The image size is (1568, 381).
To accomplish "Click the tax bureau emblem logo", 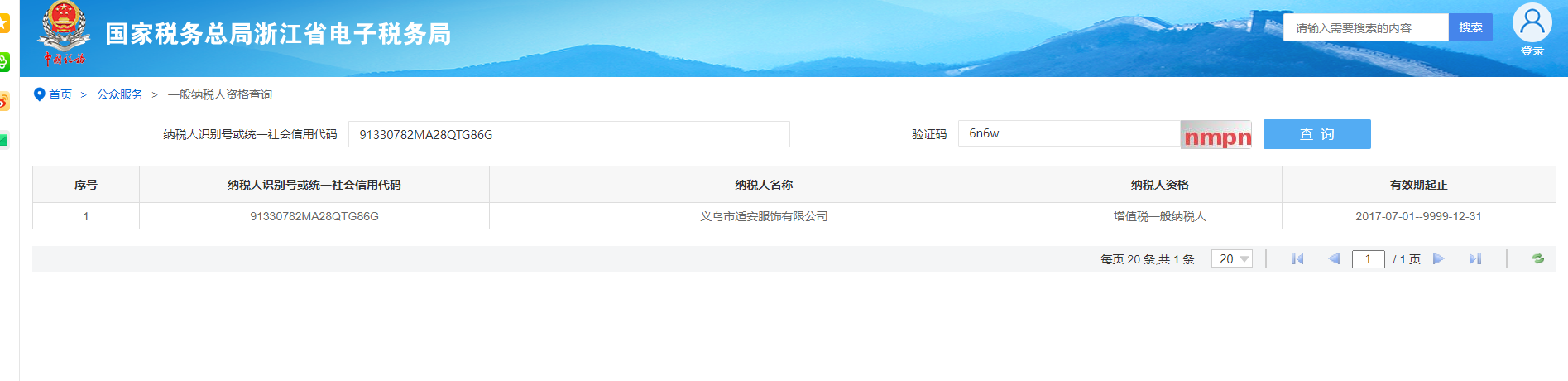I will click(x=64, y=33).
